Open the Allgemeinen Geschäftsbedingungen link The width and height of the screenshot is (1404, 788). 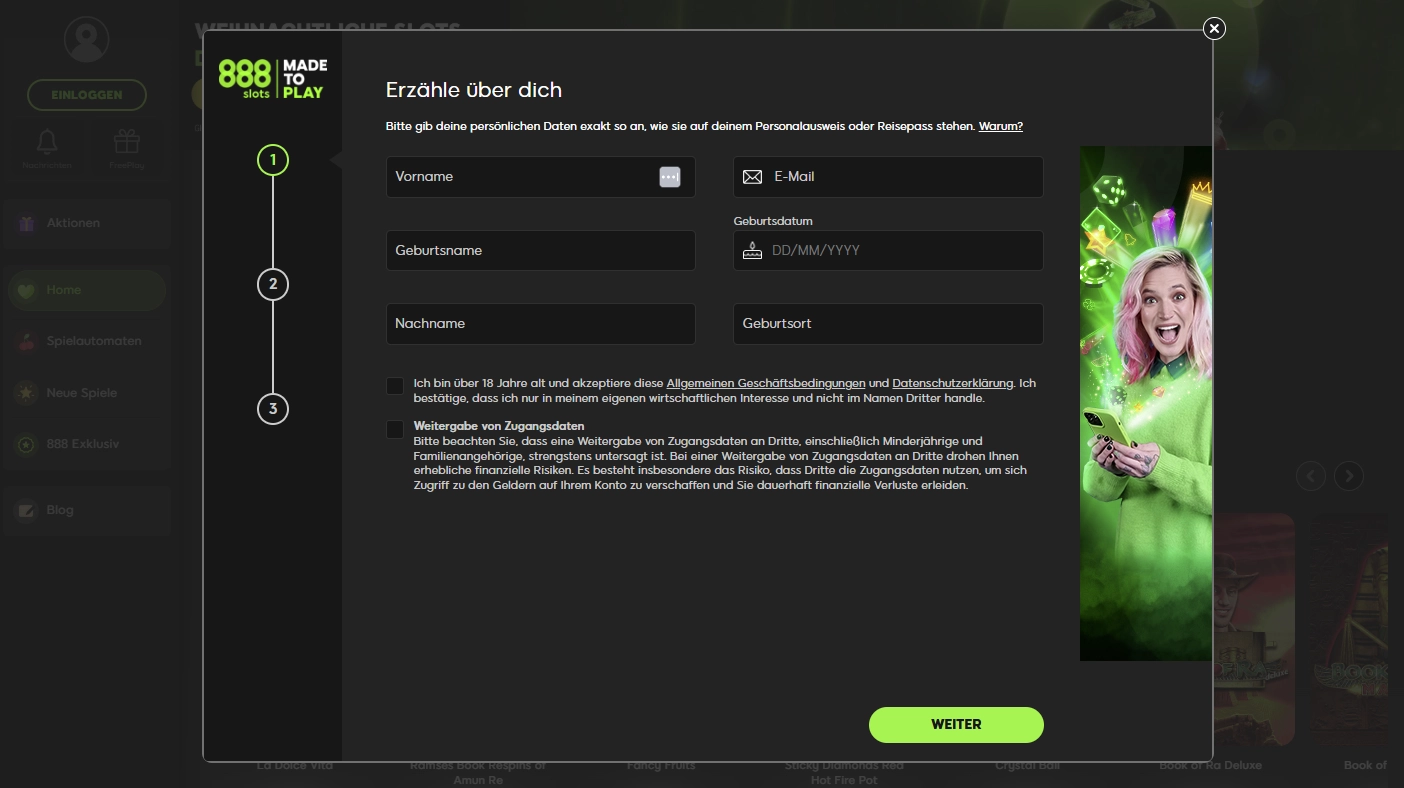pyautogui.click(x=766, y=383)
